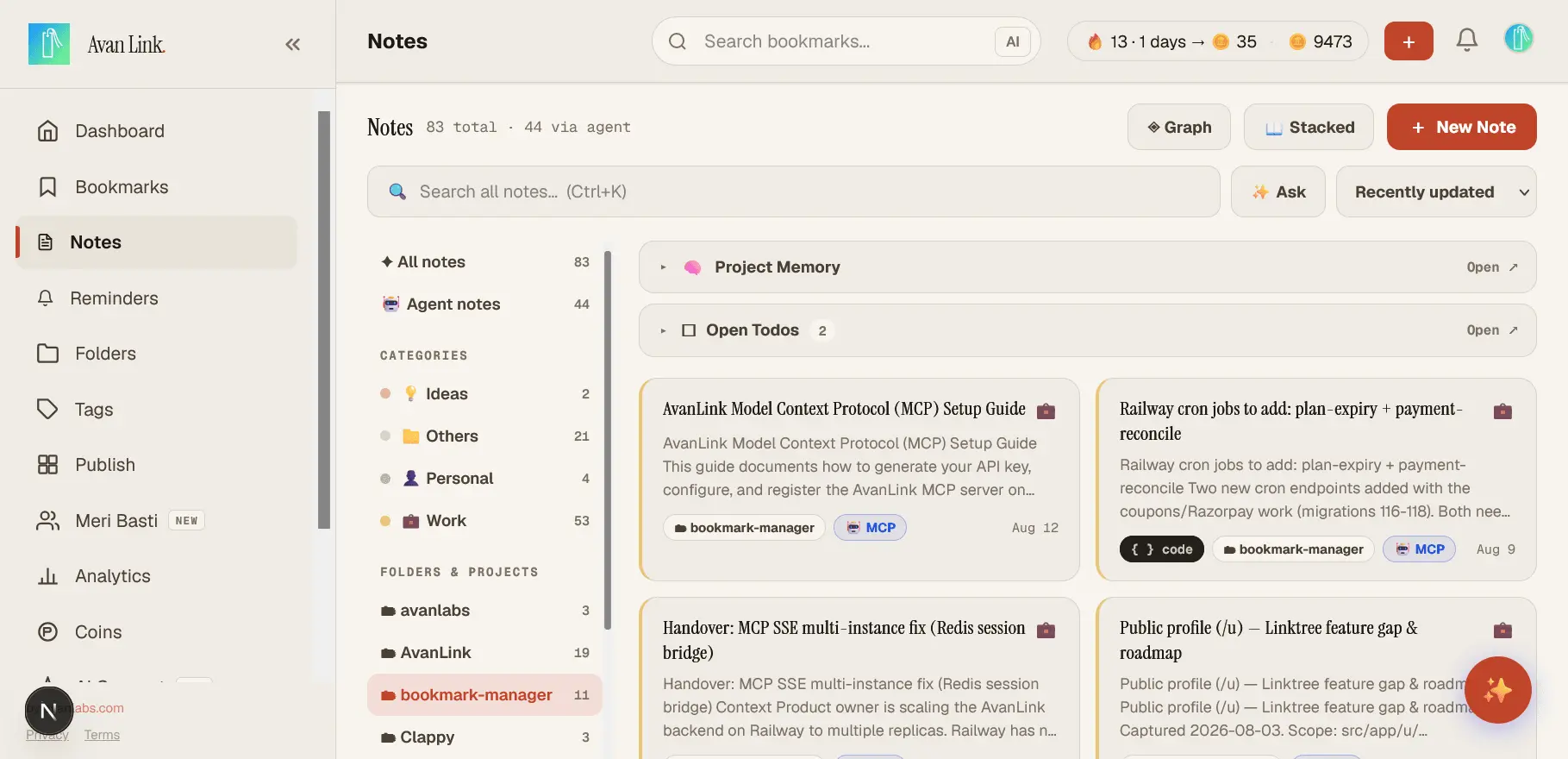Click the Meri Basti people icon
1568x759 pixels.
coord(48,521)
